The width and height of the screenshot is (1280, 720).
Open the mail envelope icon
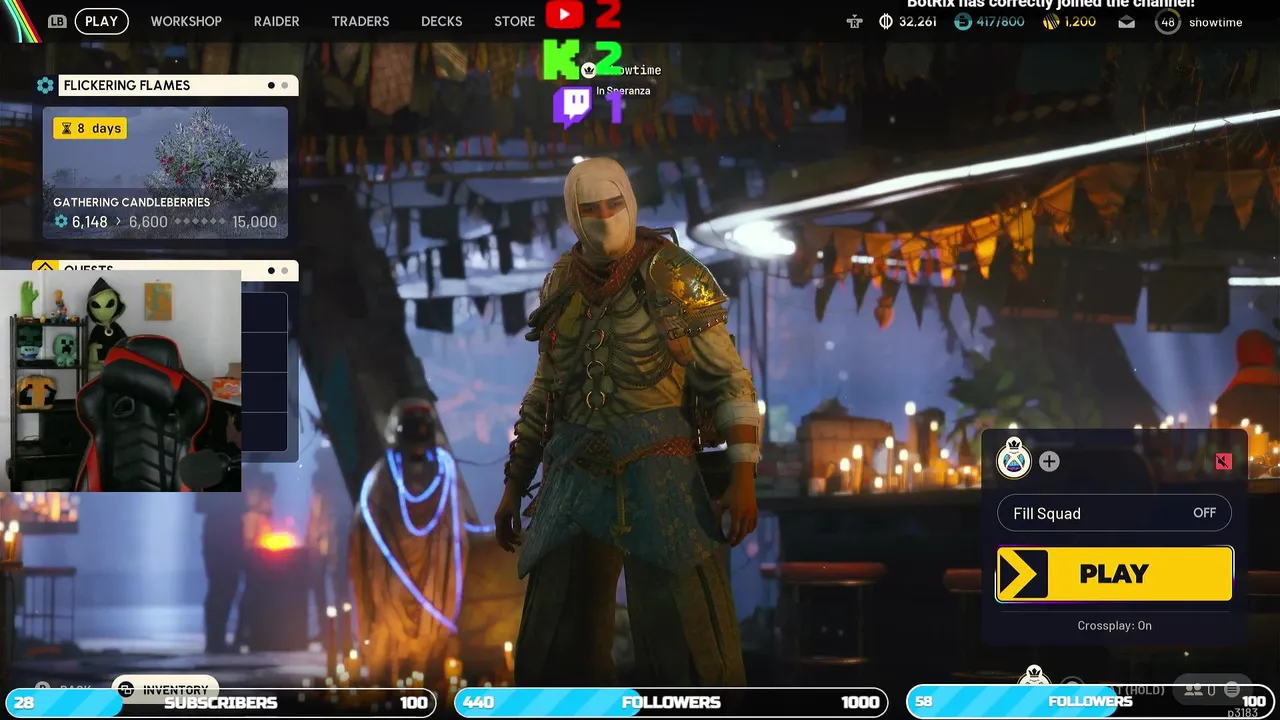click(x=1127, y=22)
